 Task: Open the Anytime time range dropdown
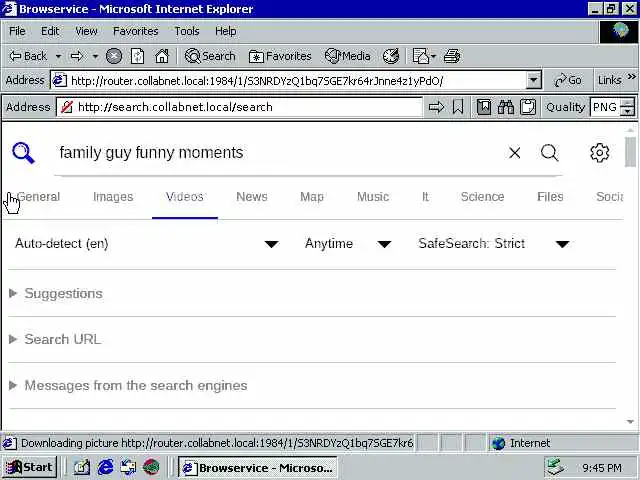click(x=348, y=244)
